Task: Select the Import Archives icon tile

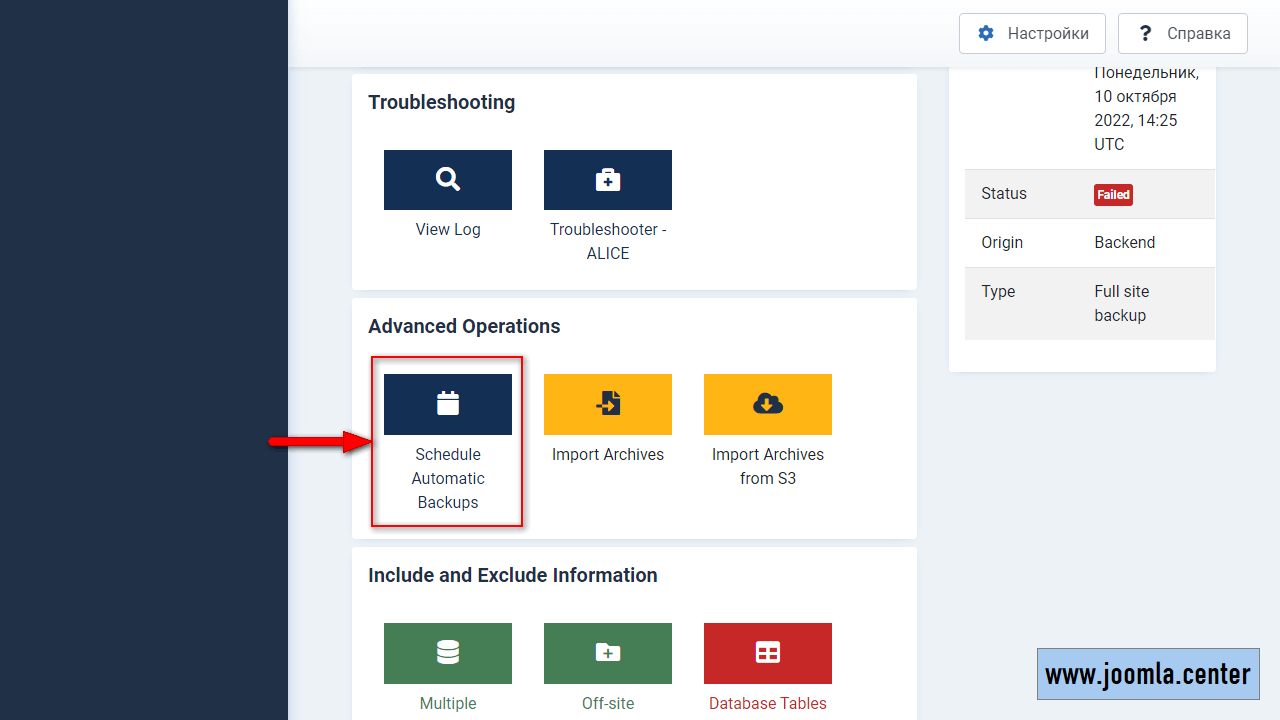Action: tap(608, 404)
